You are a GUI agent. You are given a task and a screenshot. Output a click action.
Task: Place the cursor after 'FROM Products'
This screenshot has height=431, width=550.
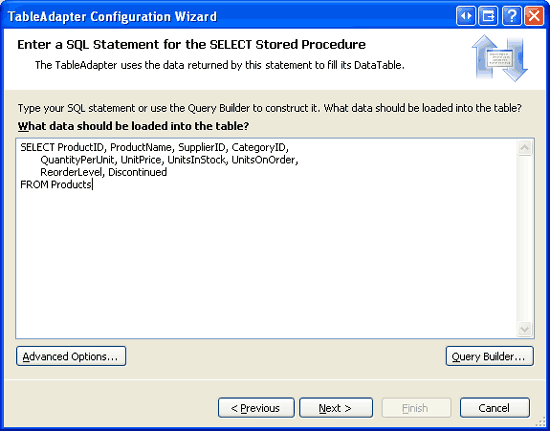click(92, 184)
